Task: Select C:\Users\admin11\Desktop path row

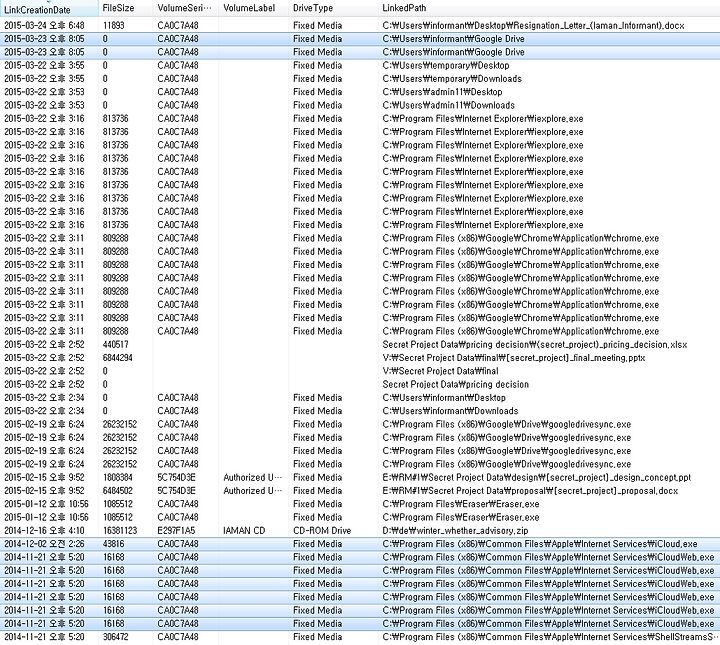Action: [442, 92]
